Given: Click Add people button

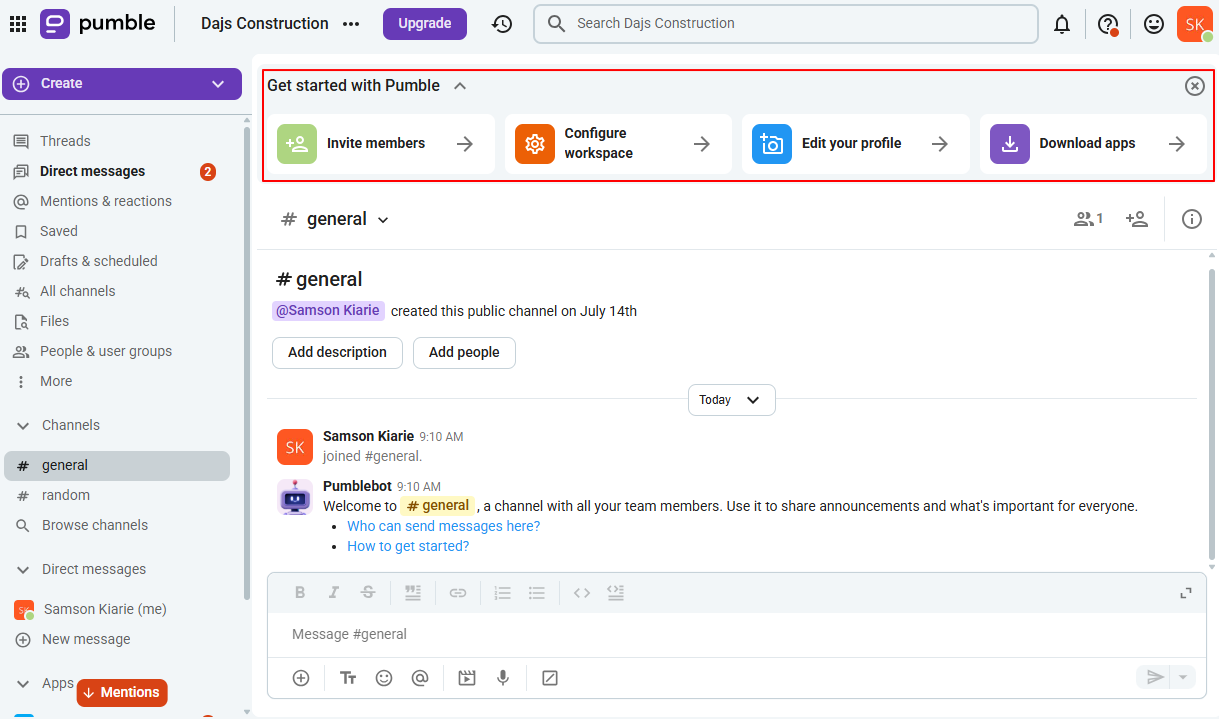Looking at the screenshot, I should click(x=464, y=352).
